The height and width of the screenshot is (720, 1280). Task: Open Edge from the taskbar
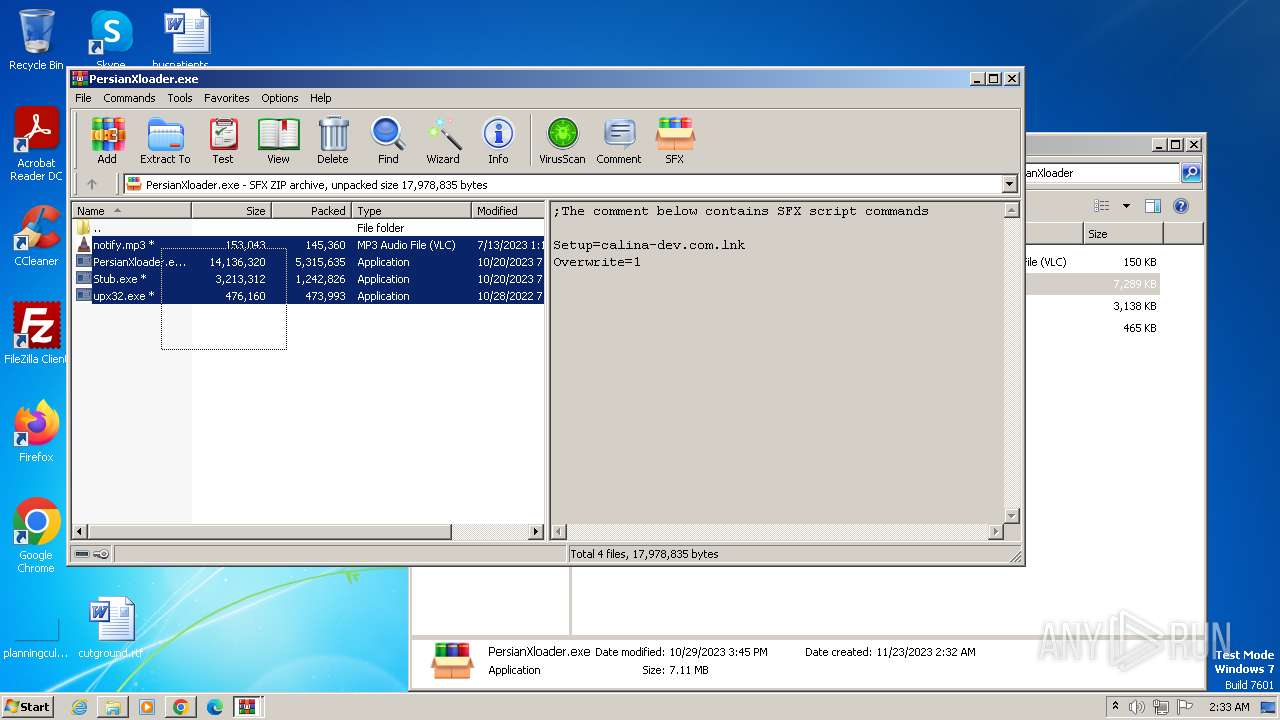coord(215,706)
